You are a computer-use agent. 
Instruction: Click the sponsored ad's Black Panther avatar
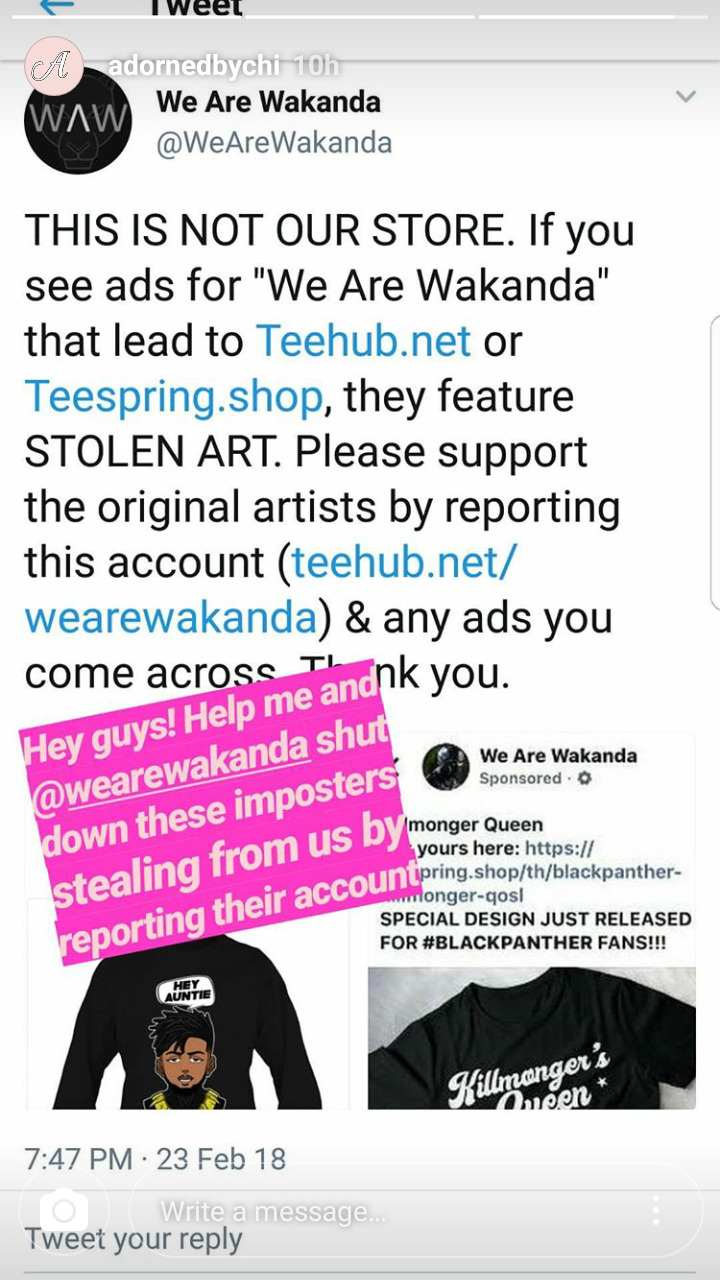click(x=446, y=768)
